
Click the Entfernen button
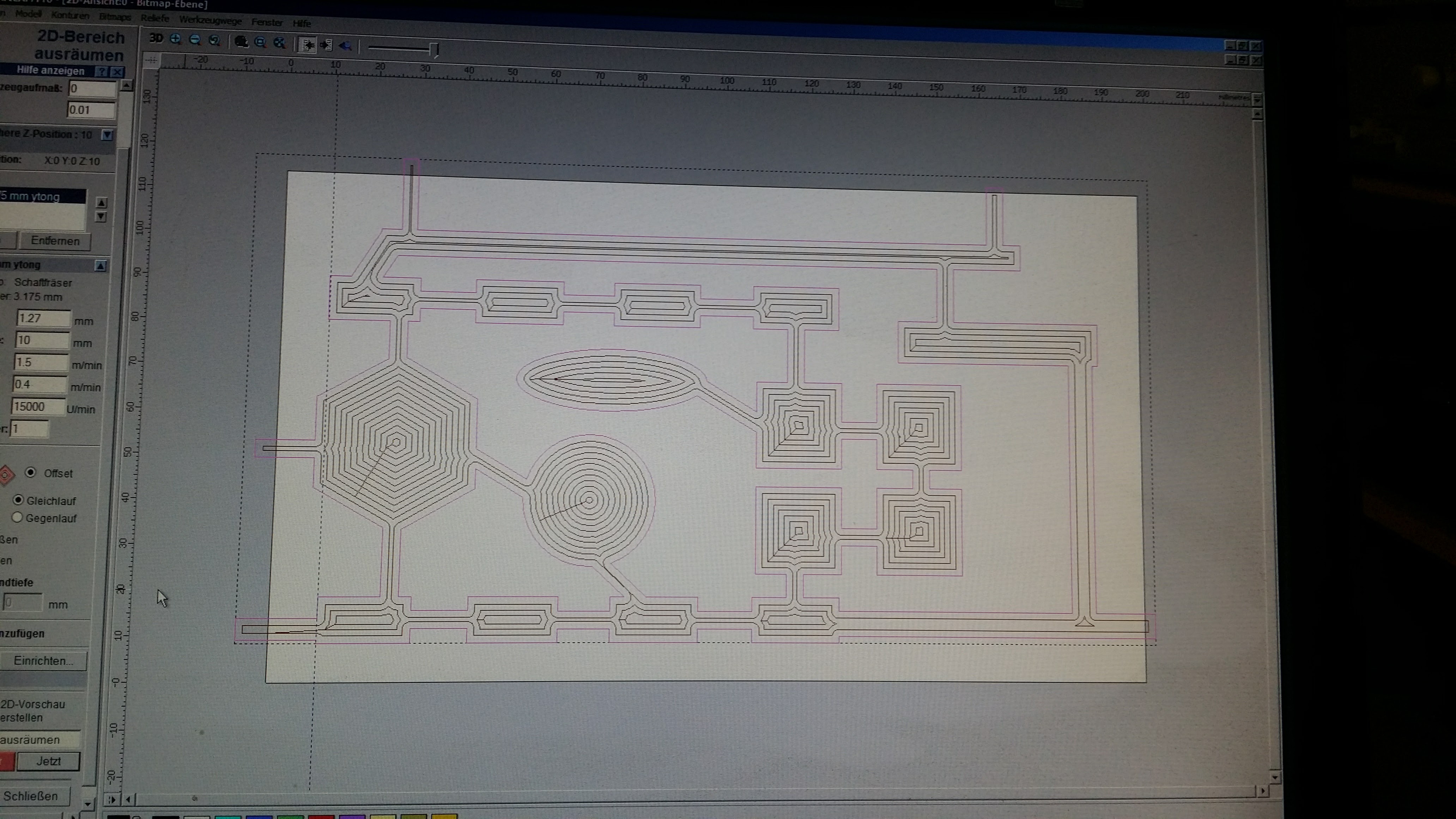click(55, 241)
